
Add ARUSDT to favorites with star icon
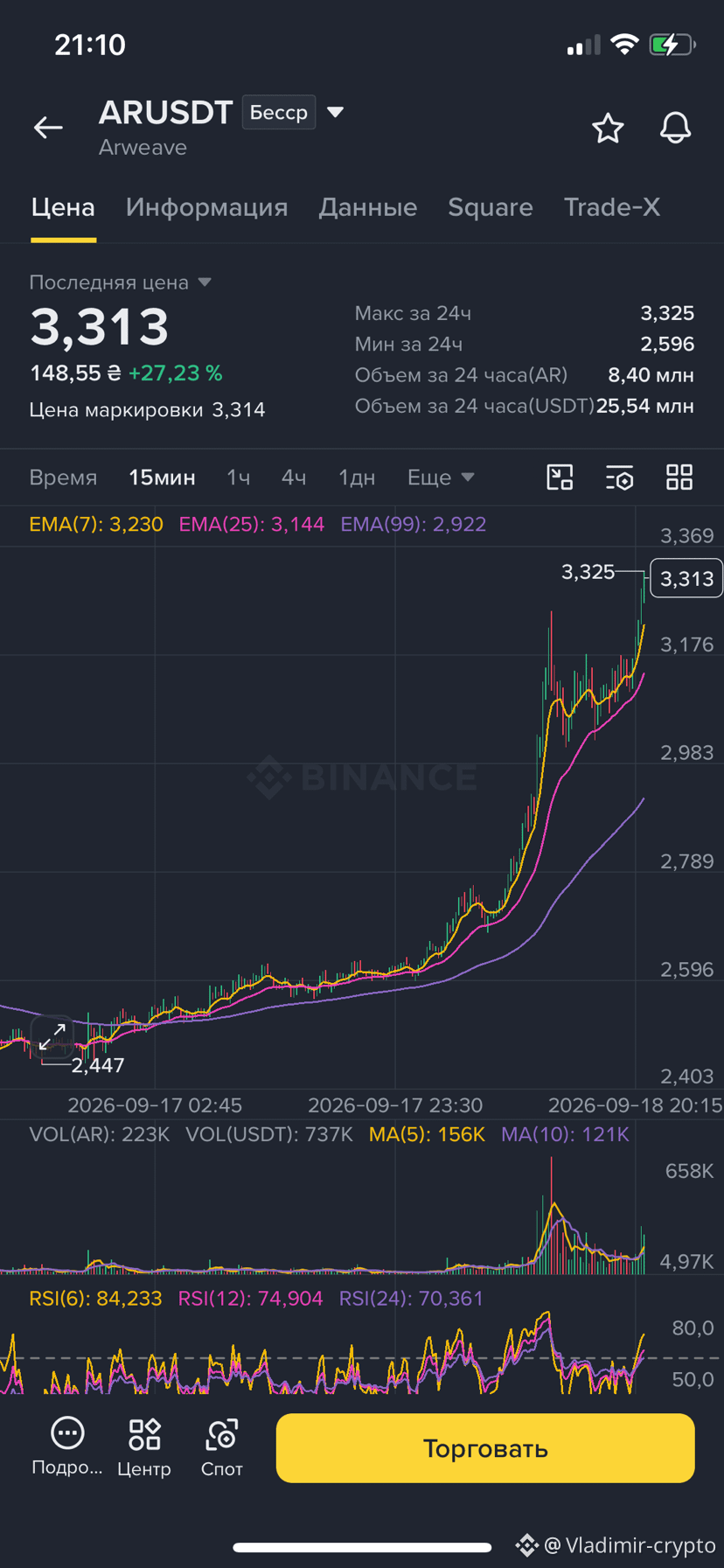(608, 129)
